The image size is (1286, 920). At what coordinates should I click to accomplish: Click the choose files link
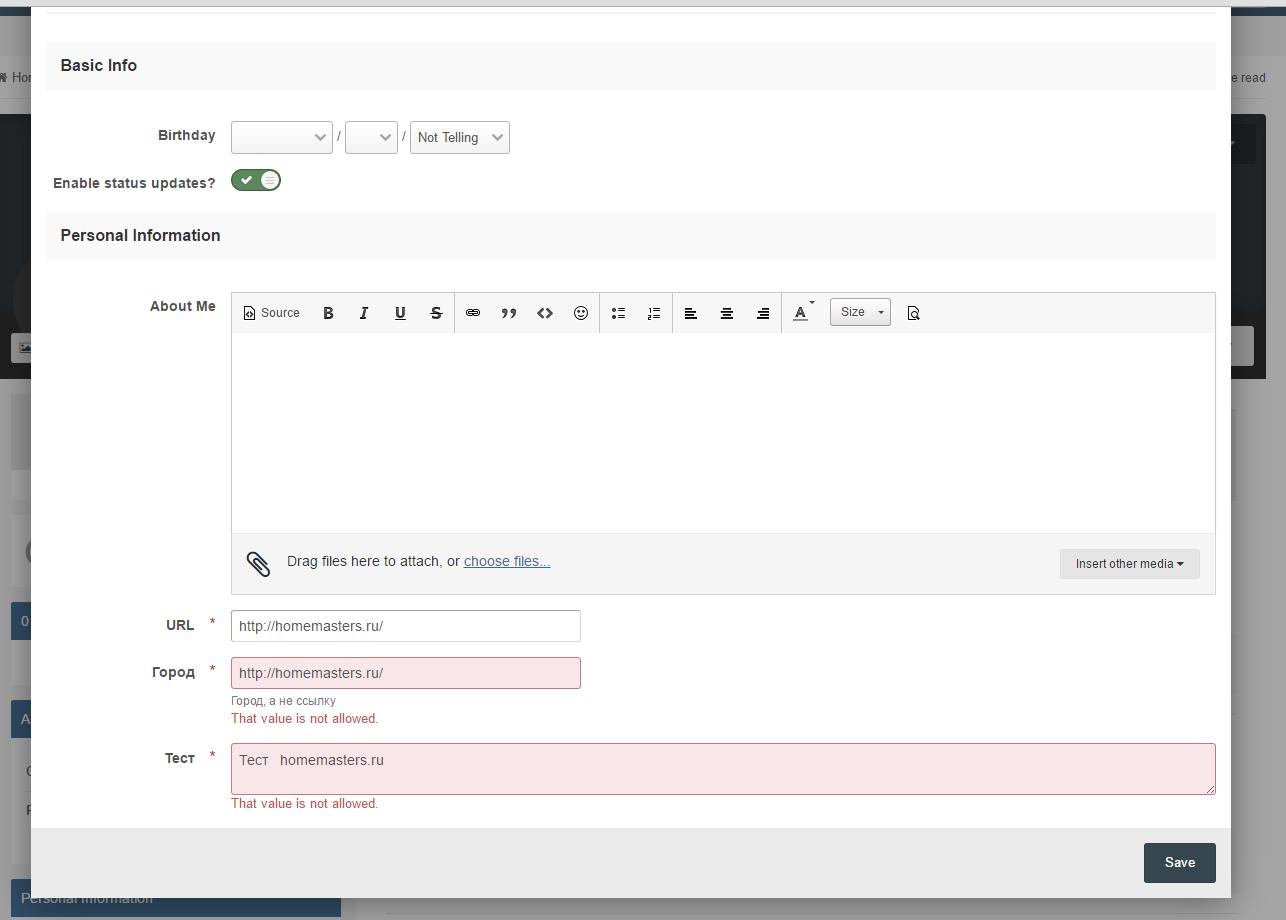coord(507,561)
